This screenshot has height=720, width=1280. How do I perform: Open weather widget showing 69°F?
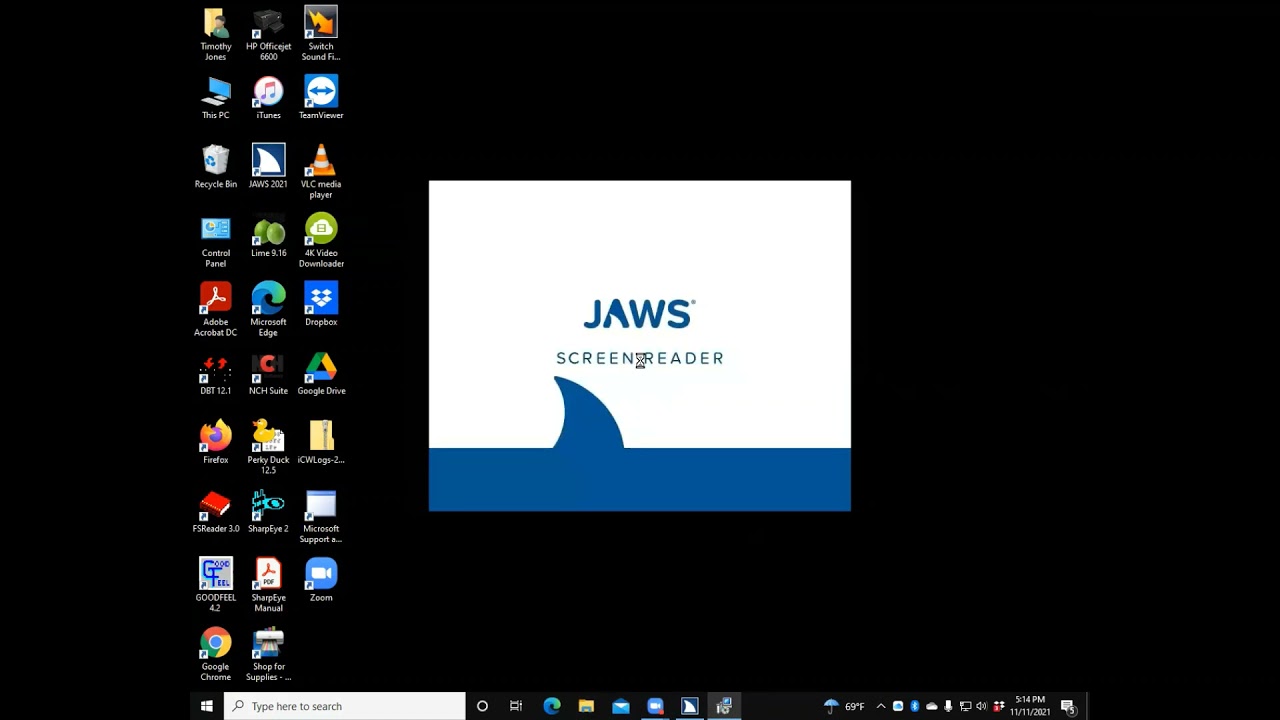844,706
